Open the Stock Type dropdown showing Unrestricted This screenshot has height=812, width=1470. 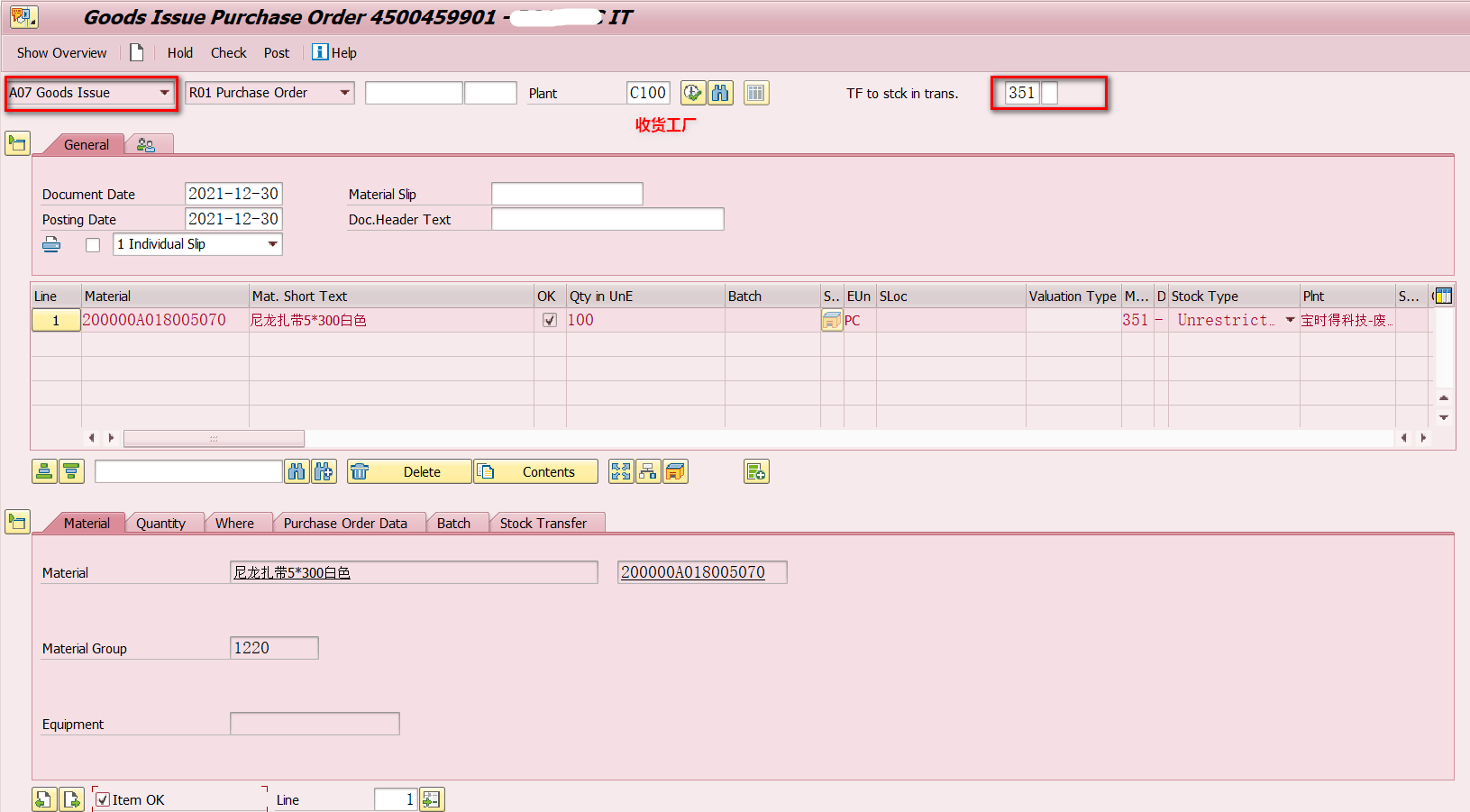[1291, 320]
